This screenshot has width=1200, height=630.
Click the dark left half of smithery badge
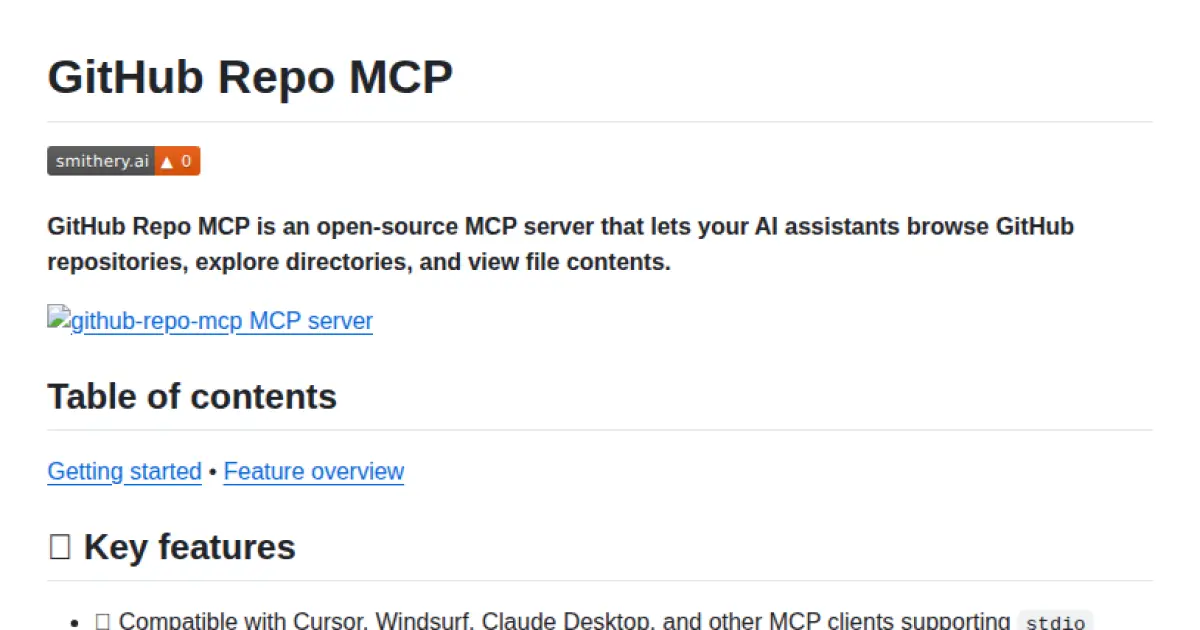coord(100,161)
